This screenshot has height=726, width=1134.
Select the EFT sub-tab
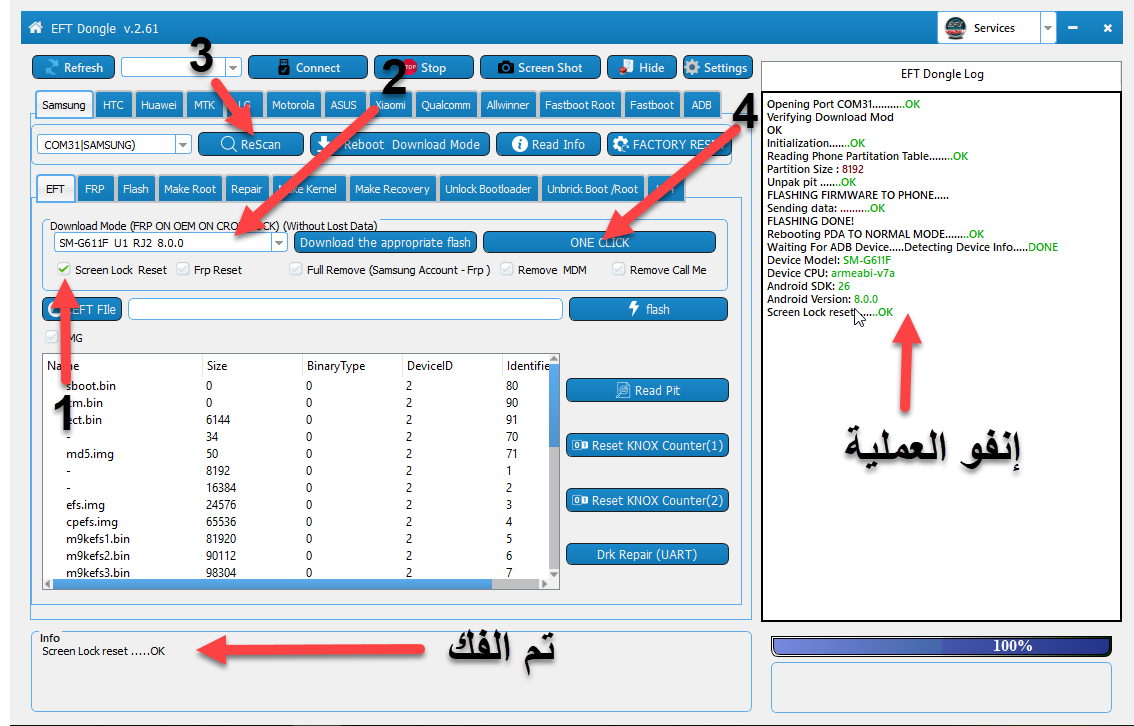click(x=55, y=189)
